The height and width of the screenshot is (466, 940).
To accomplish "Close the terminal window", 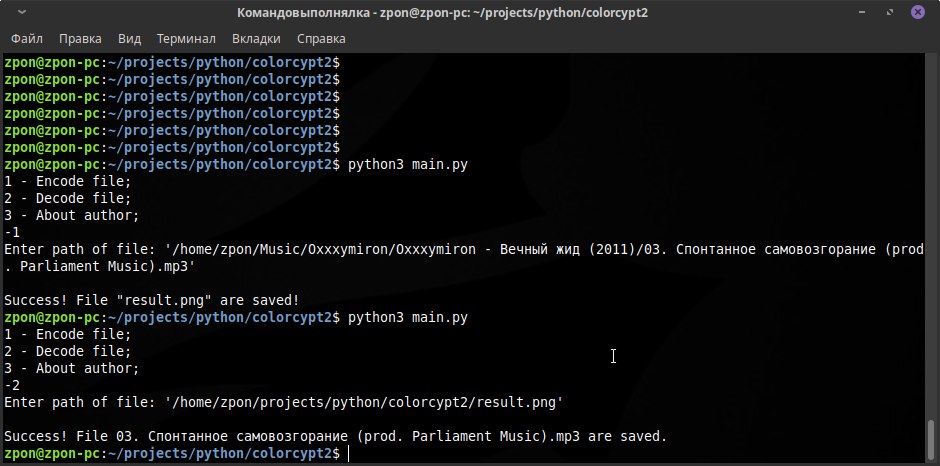I will (x=918, y=13).
